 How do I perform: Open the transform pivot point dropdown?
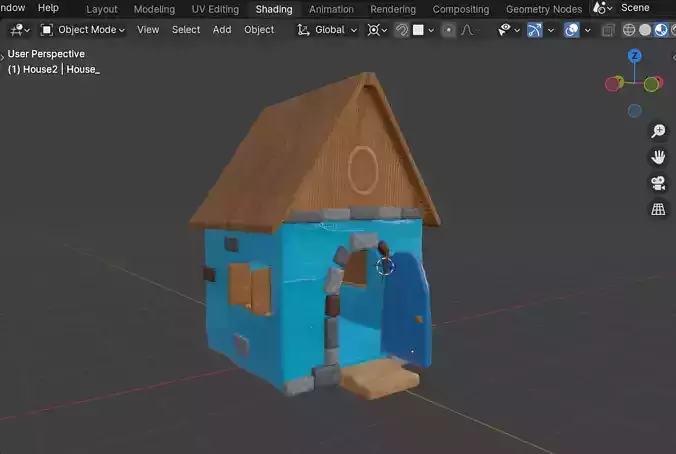coord(377,30)
